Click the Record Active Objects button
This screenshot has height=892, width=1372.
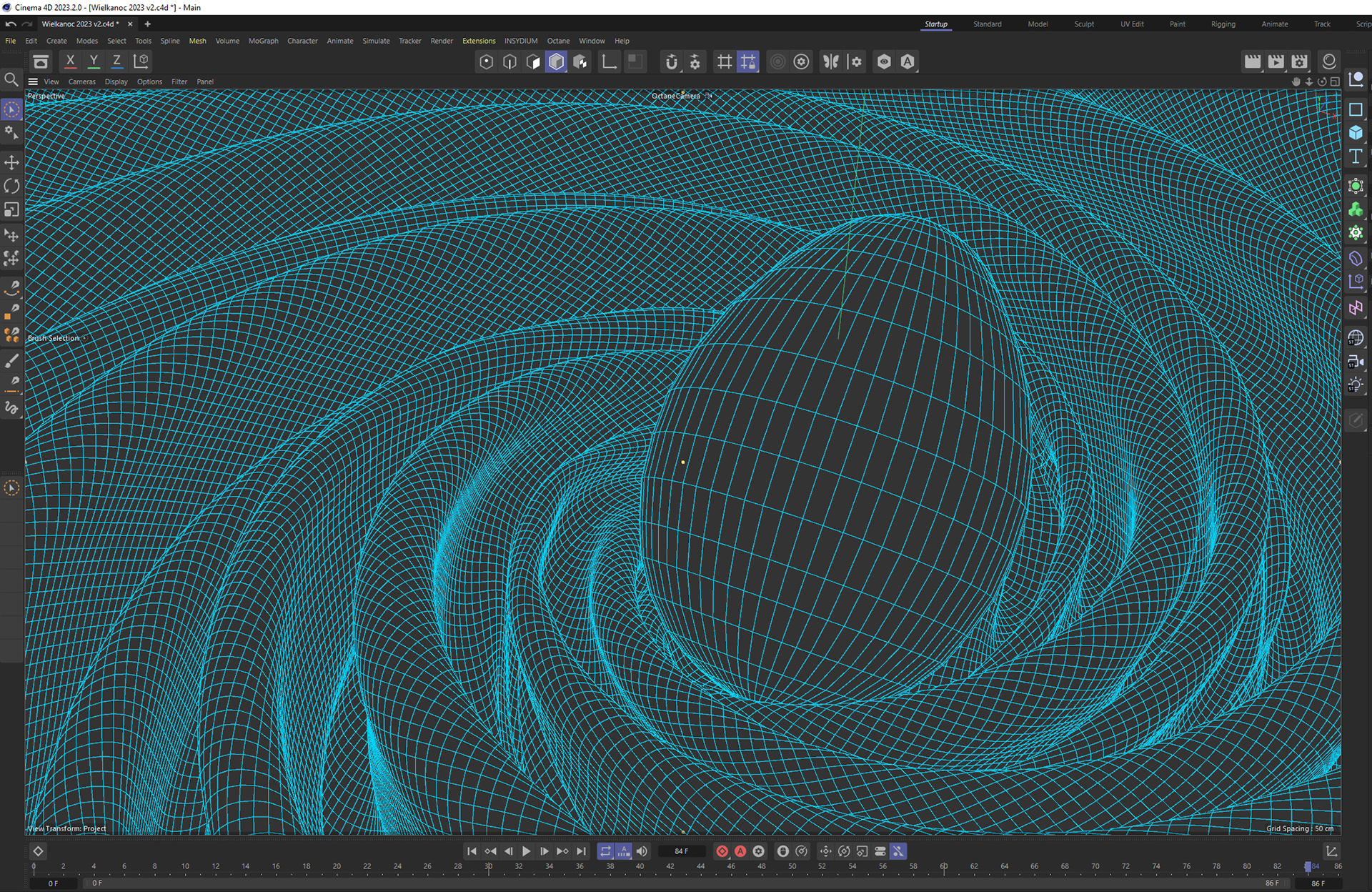722,851
